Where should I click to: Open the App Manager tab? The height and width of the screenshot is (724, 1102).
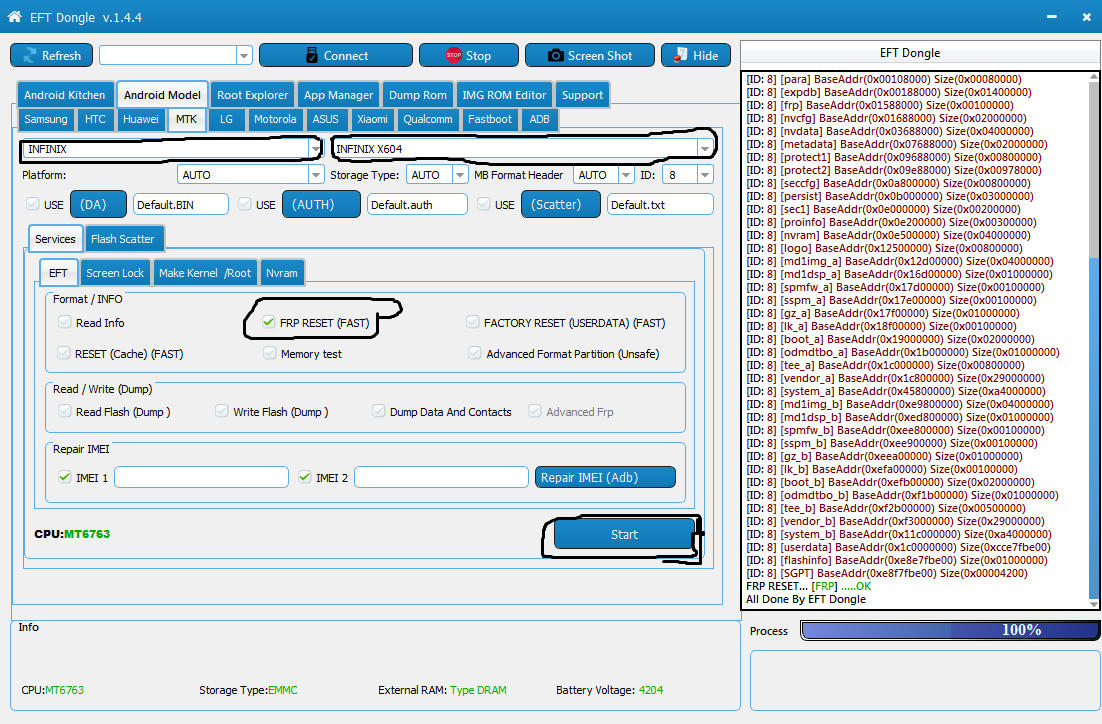tap(338, 95)
